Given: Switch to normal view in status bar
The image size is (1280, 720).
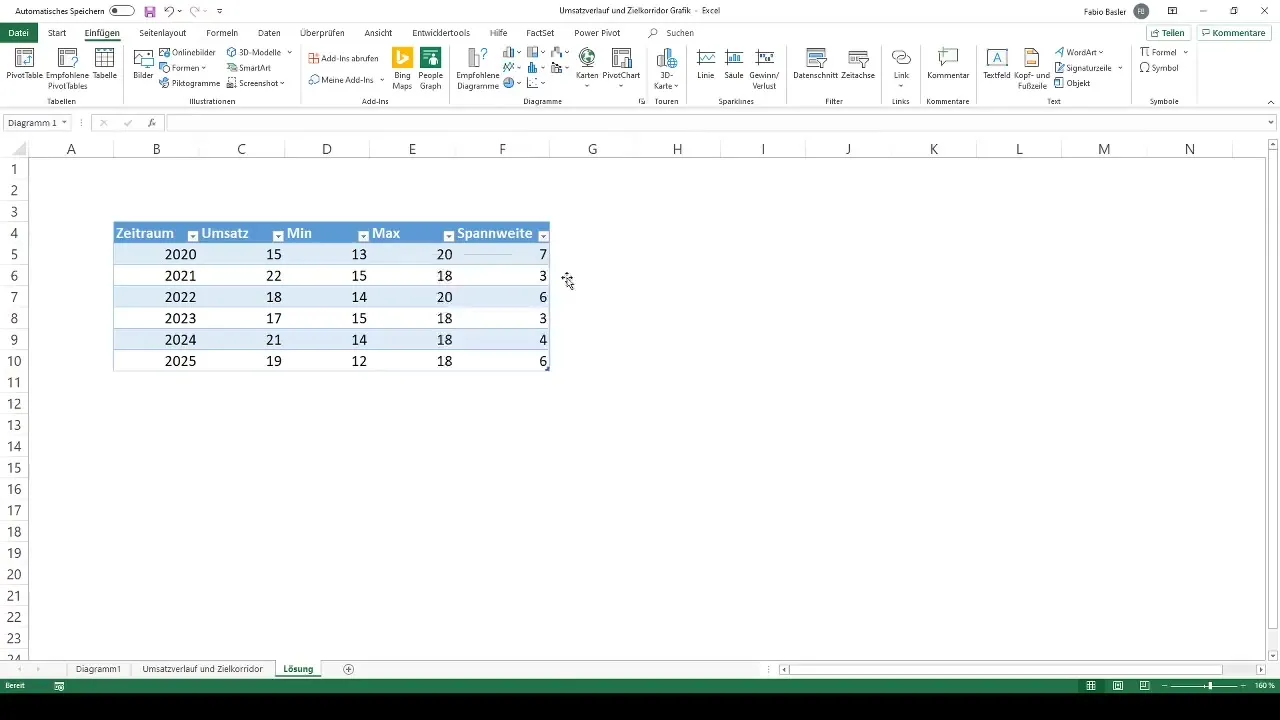Looking at the screenshot, I should click(1092, 685).
